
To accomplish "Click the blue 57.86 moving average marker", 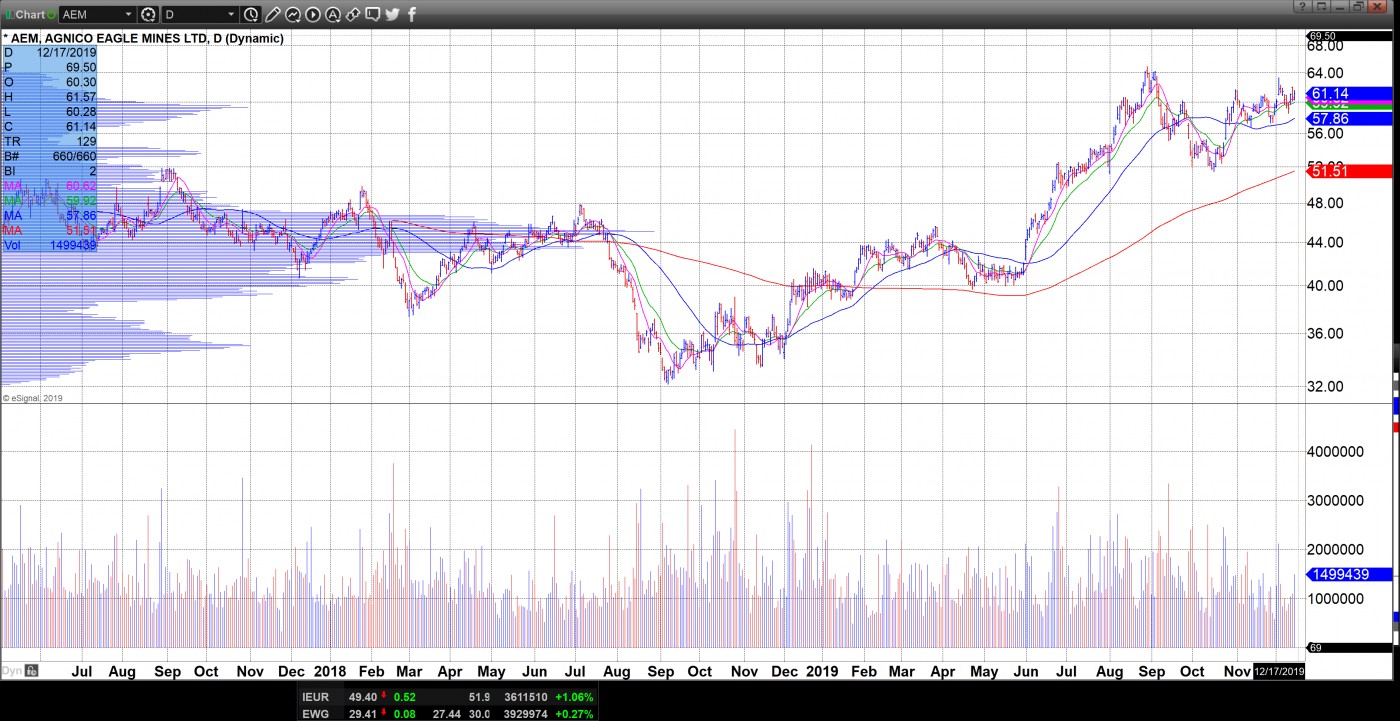I will click(1349, 118).
